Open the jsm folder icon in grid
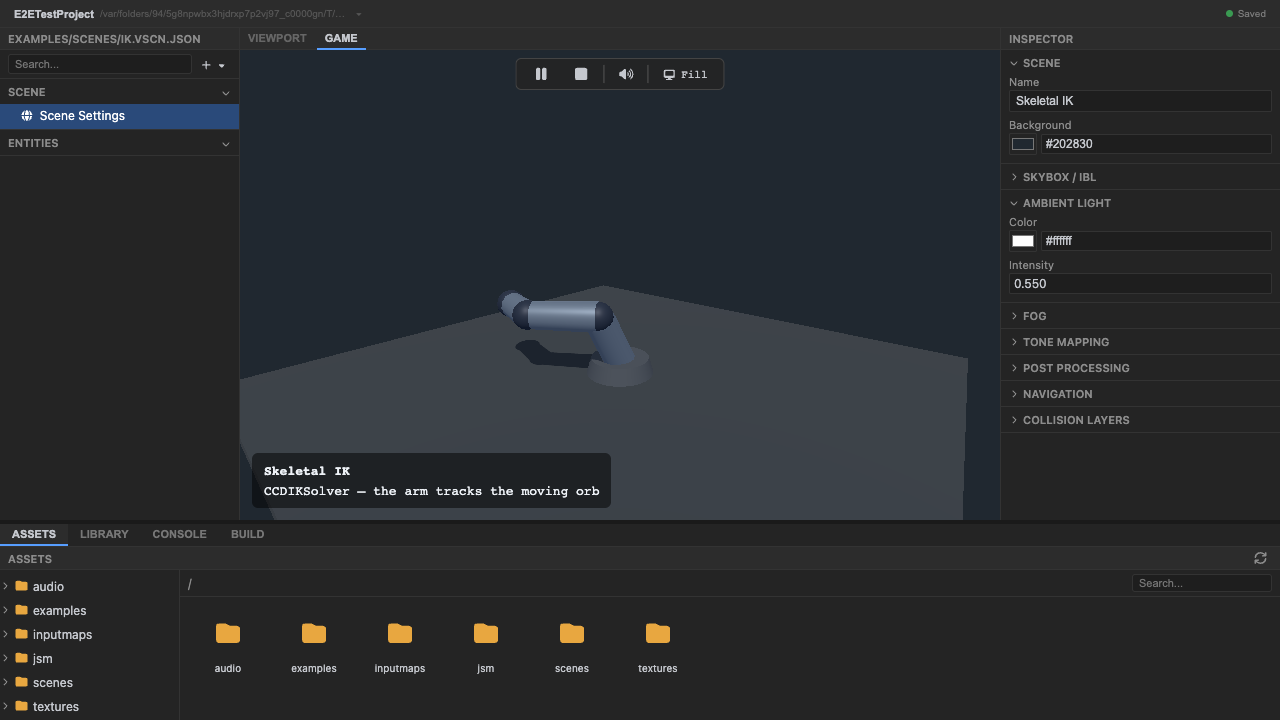The height and width of the screenshot is (720, 1280). [486, 633]
